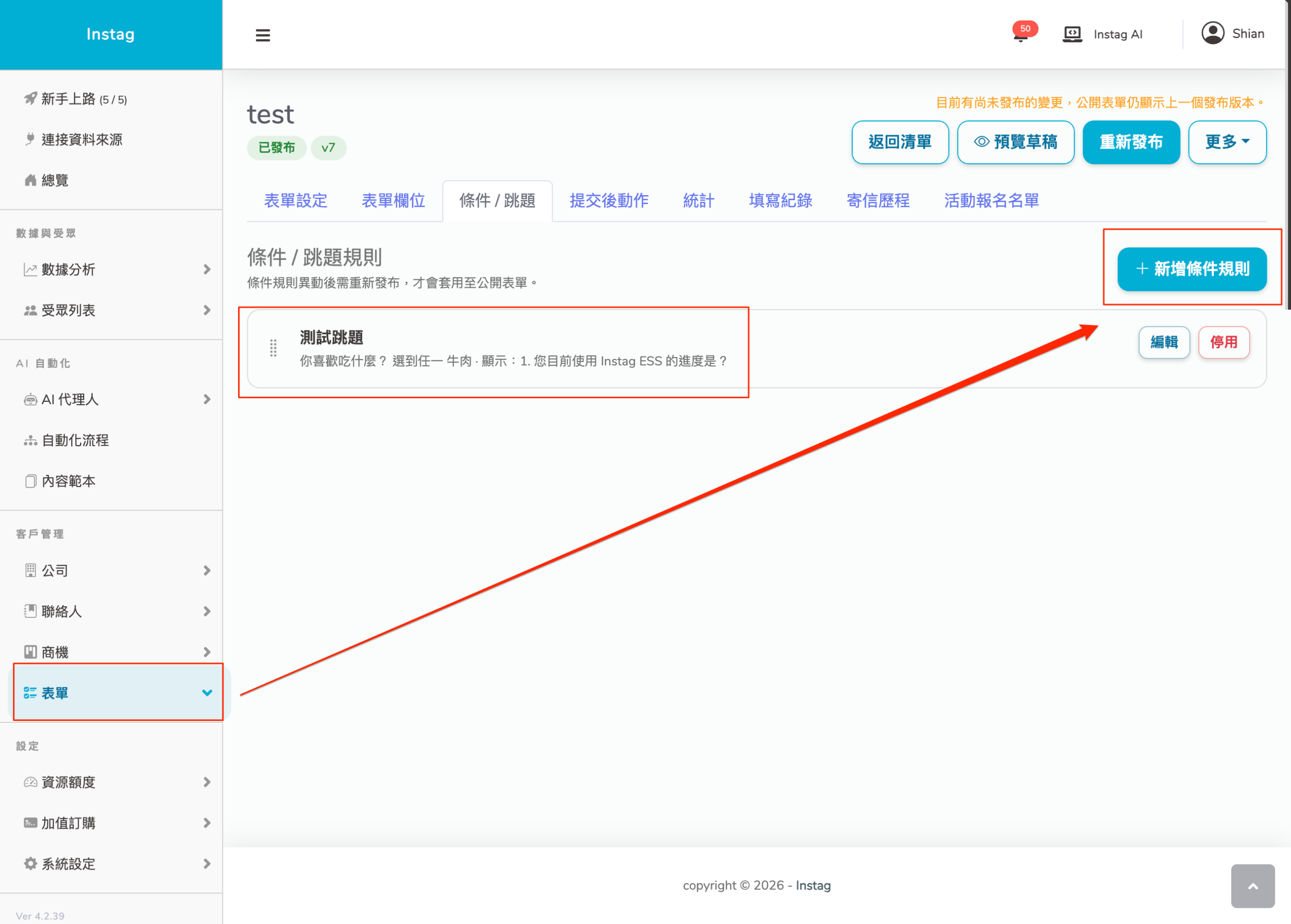Image resolution: width=1291 pixels, height=924 pixels.
Task: Click the back-to-top arrow button
Action: (x=1252, y=886)
